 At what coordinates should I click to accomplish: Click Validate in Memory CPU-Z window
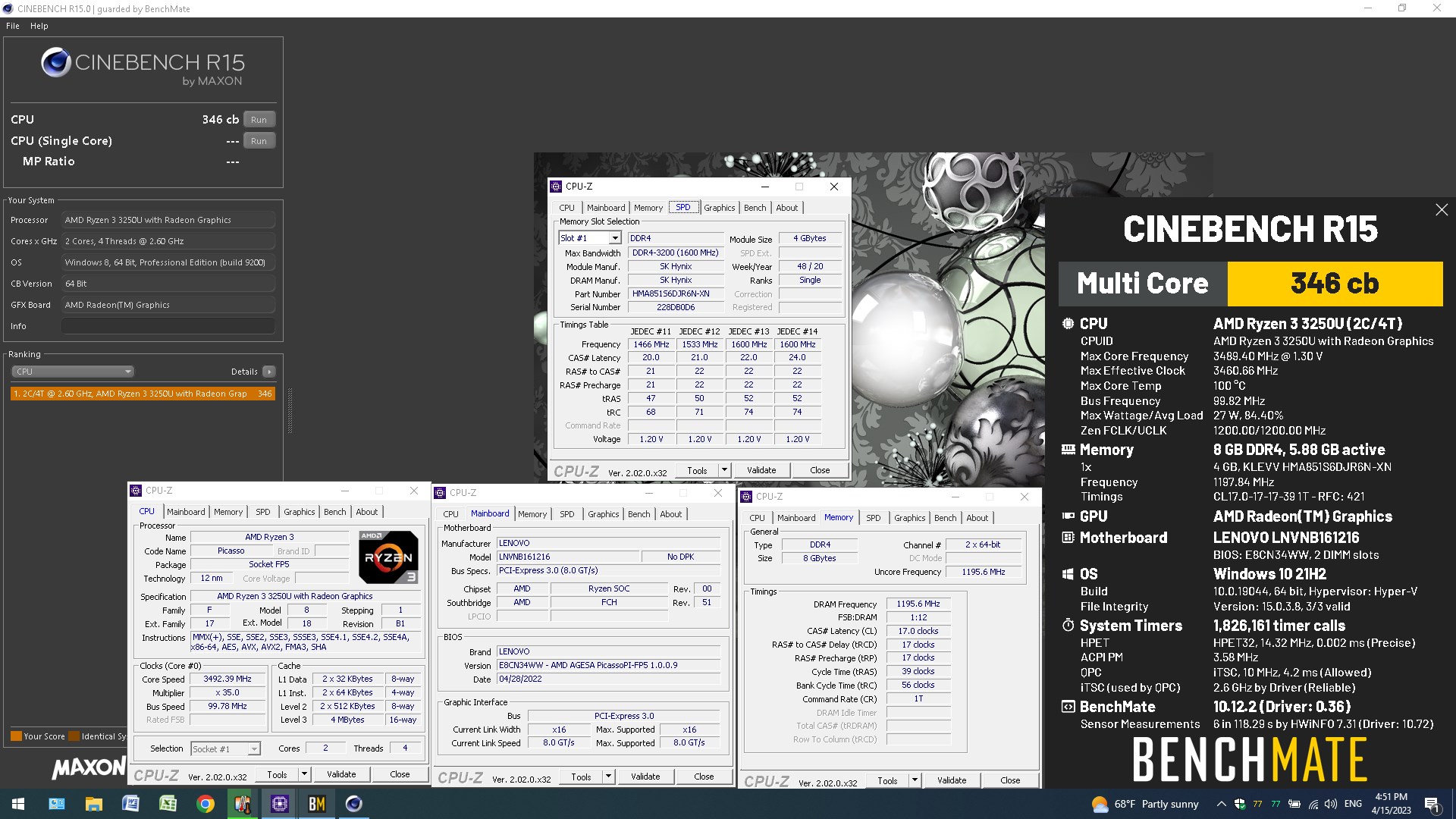coord(952,780)
